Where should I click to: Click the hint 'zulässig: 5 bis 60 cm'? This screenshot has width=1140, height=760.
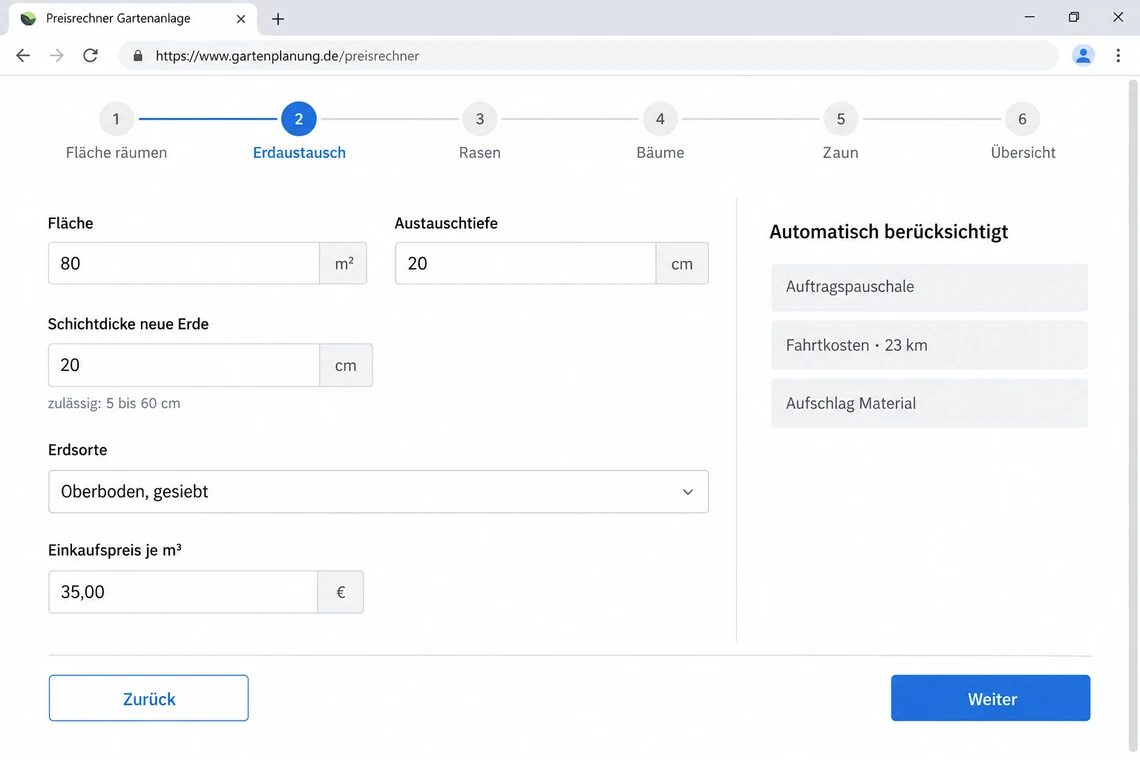click(114, 404)
